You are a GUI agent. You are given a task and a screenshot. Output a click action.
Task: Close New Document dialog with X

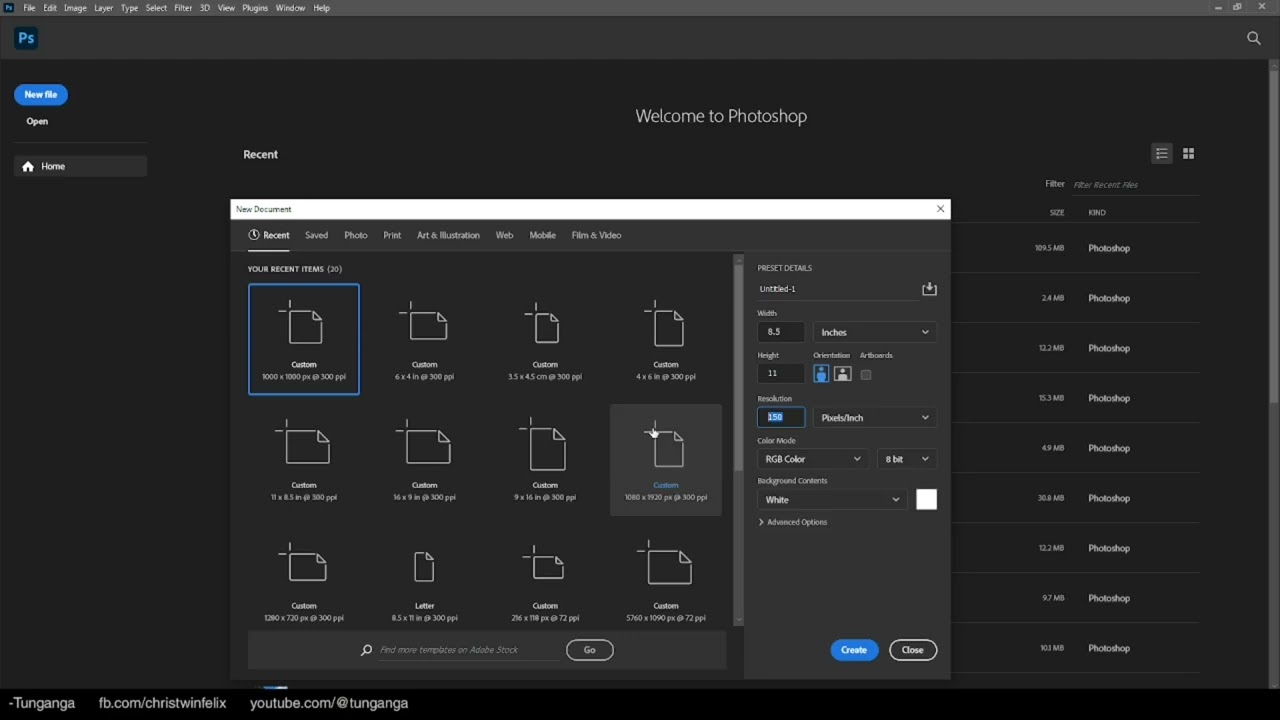pyautogui.click(x=940, y=209)
